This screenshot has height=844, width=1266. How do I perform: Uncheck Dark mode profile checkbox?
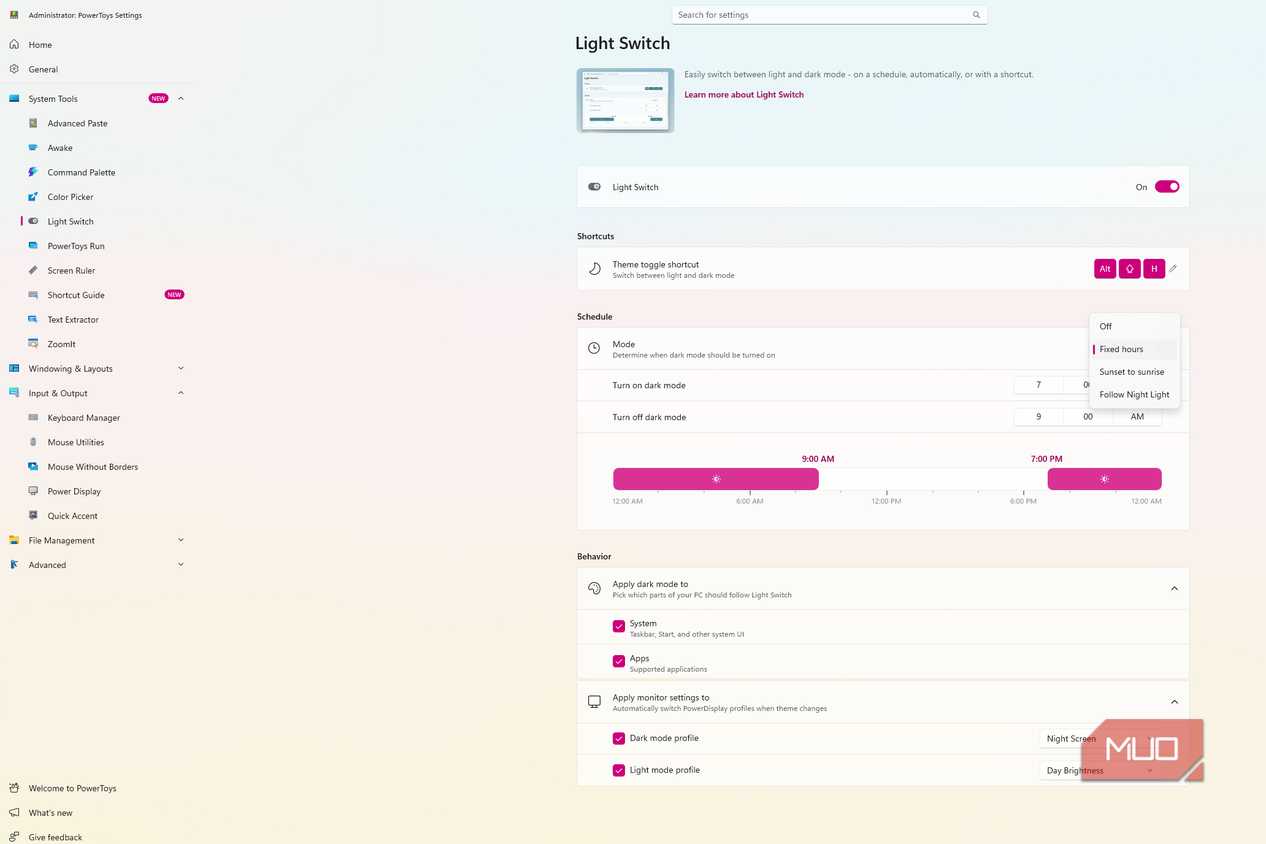tap(619, 739)
